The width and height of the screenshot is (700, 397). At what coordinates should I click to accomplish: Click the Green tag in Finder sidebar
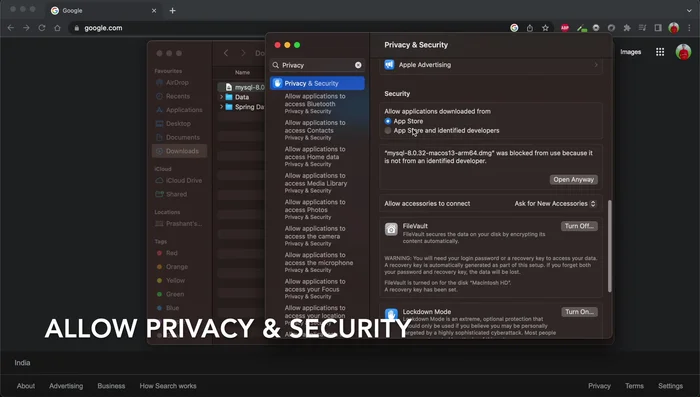[x=170, y=294]
